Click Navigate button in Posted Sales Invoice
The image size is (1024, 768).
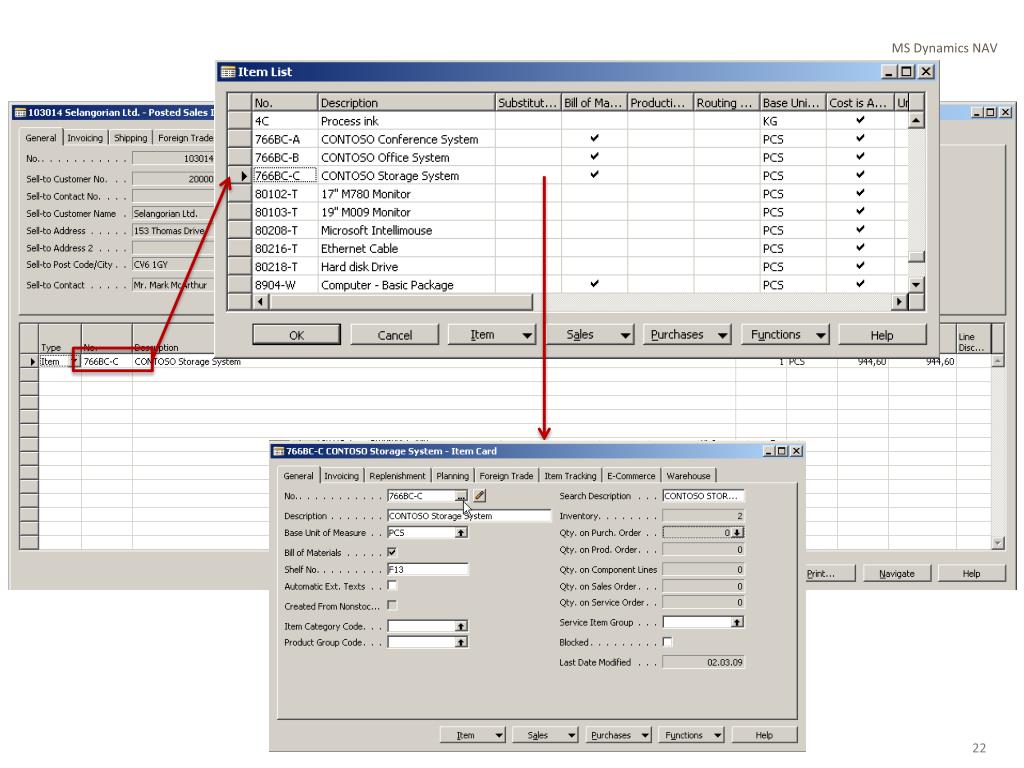tap(897, 574)
